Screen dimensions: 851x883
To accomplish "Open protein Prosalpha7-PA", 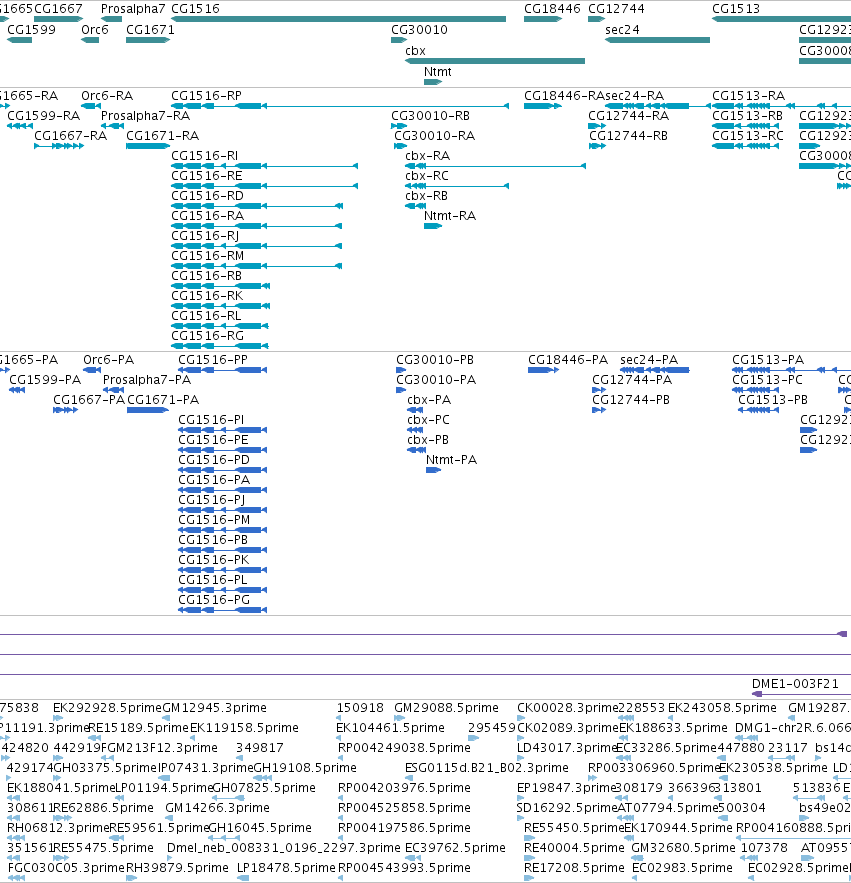I will (147, 380).
